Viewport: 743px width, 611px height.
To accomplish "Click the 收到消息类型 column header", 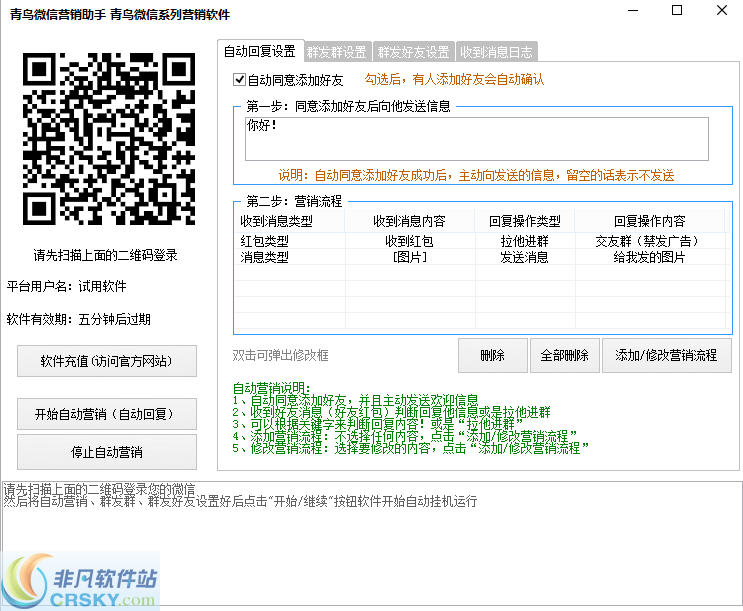I will click(x=290, y=221).
